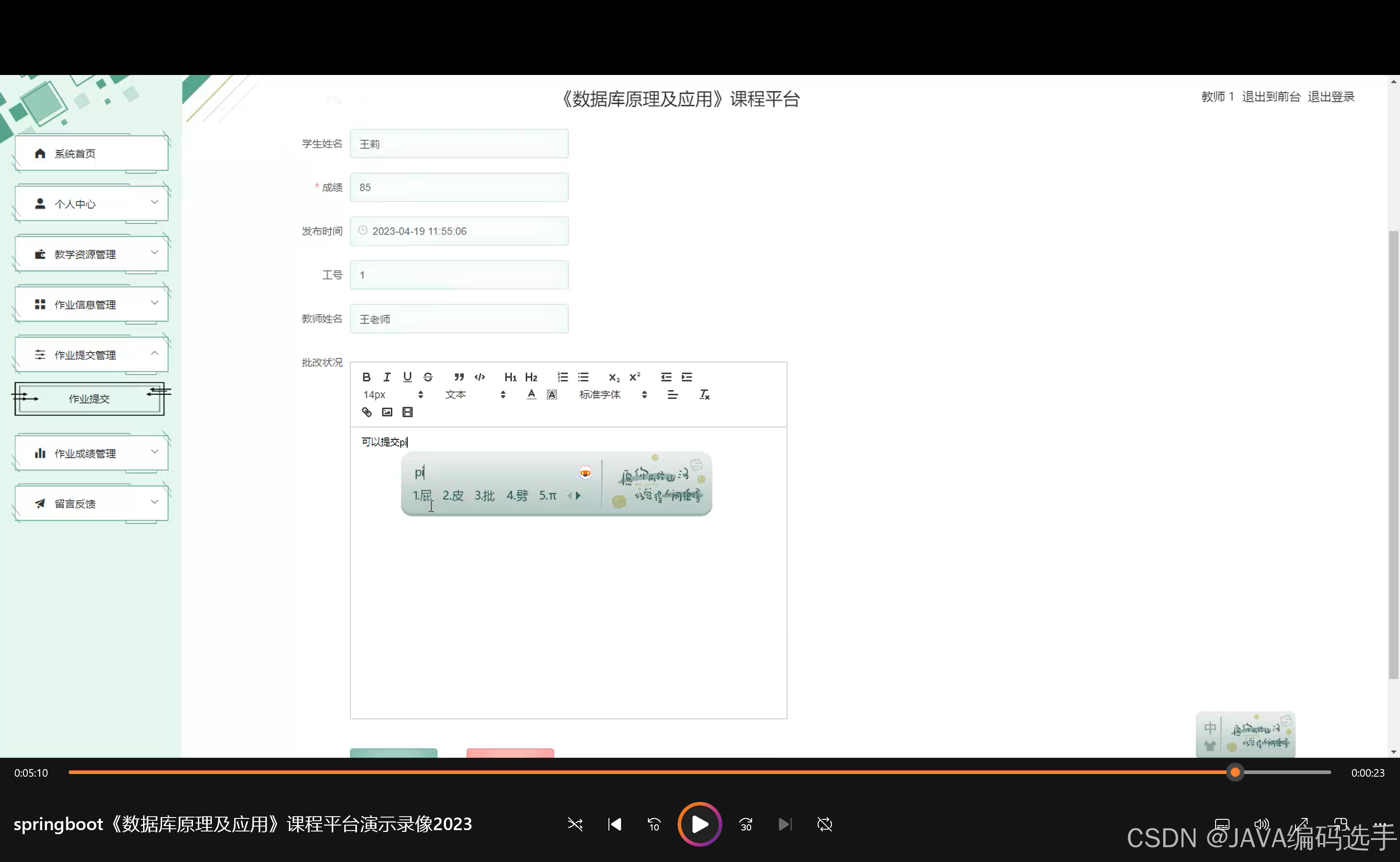This screenshot has height=862, width=1400.
Task: Insert a code block in the editor
Action: click(480, 377)
